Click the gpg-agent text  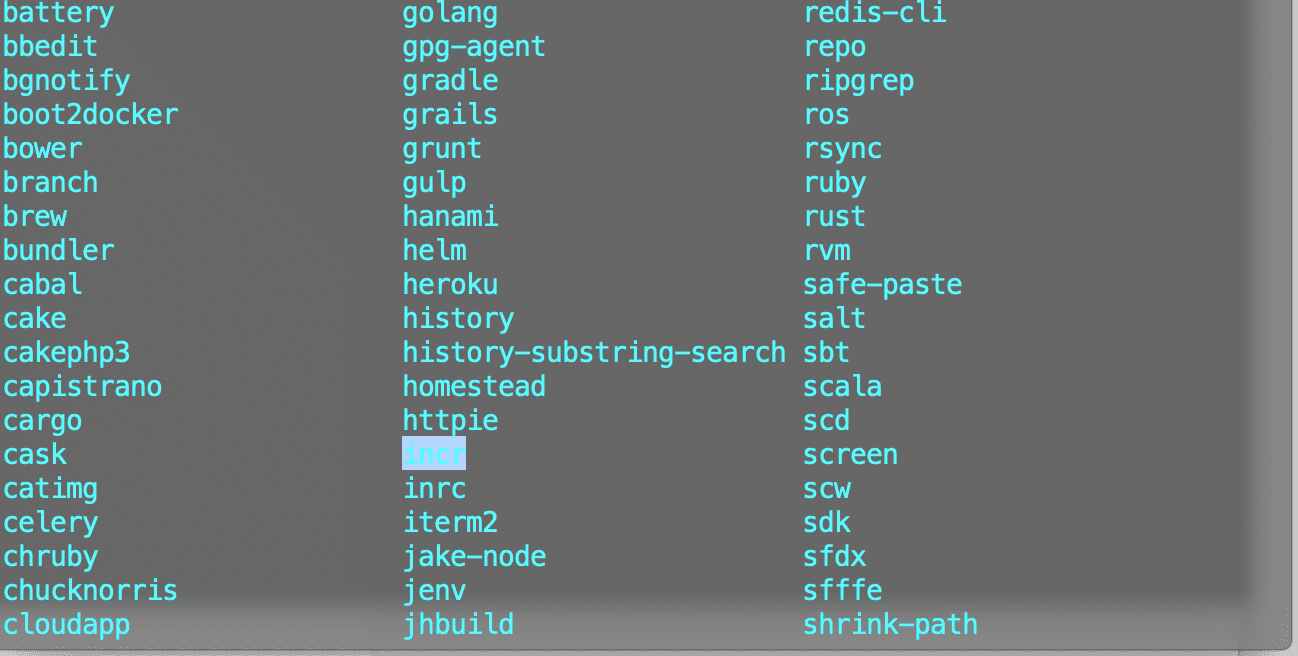[x=474, y=47]
